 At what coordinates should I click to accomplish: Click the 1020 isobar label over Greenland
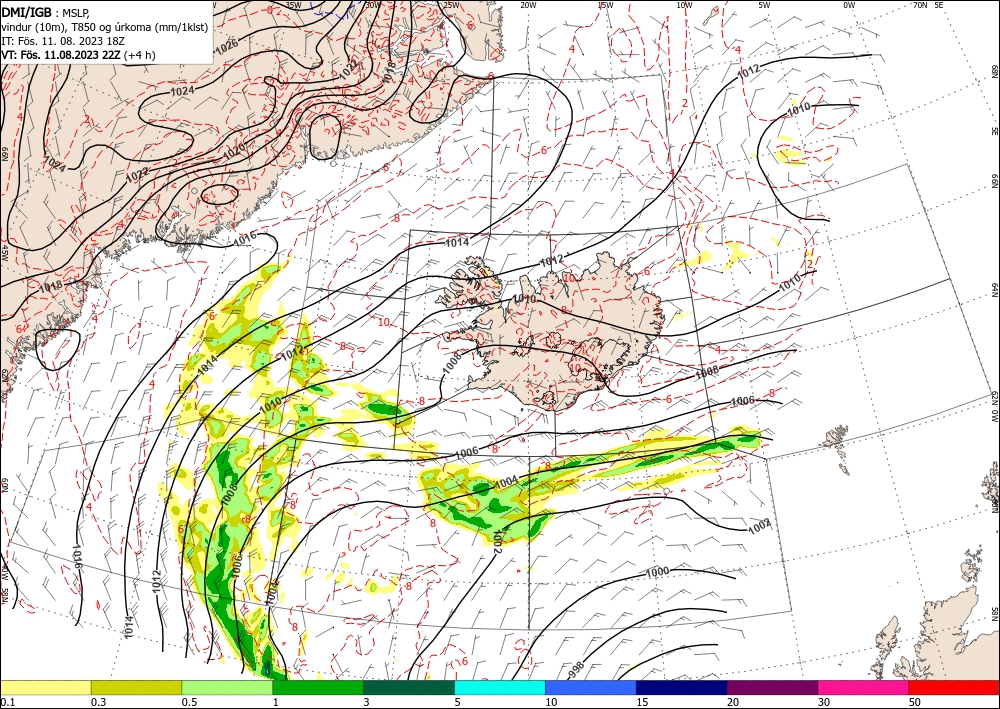235,150
